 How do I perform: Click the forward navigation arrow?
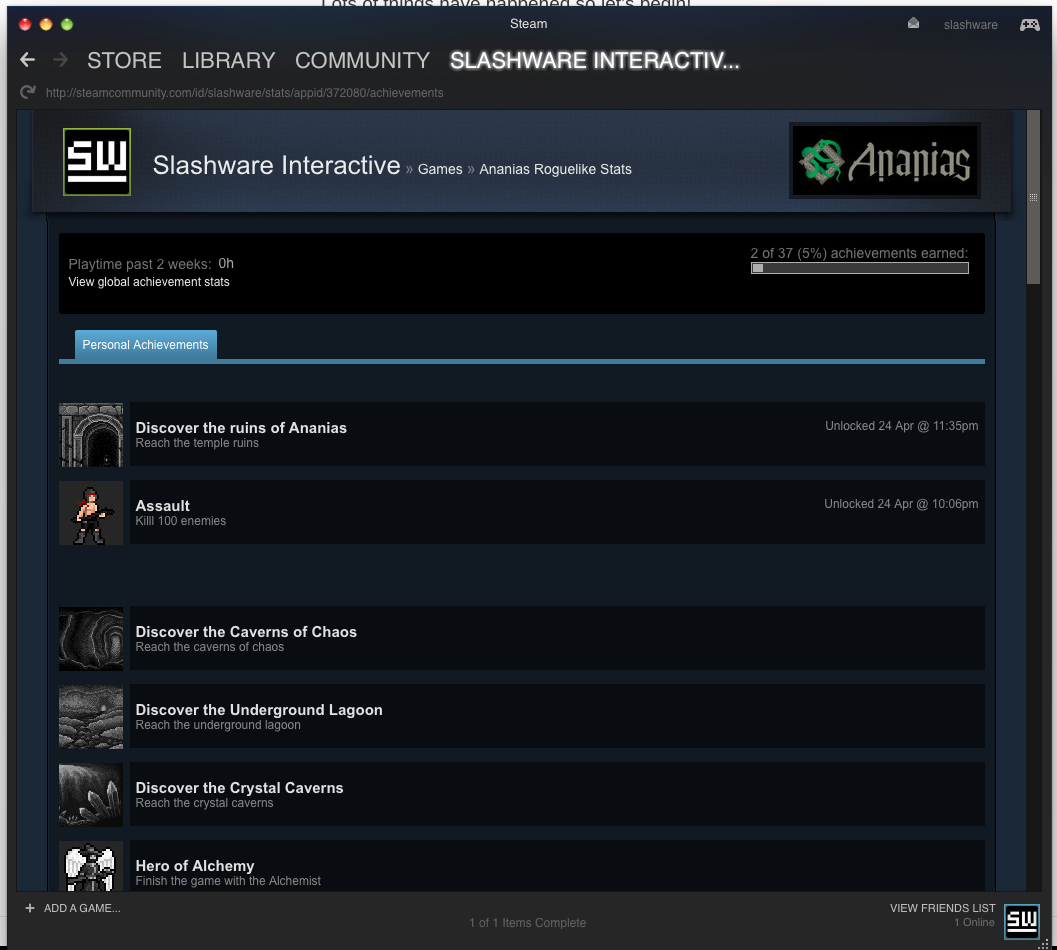[x=60, y=61]
